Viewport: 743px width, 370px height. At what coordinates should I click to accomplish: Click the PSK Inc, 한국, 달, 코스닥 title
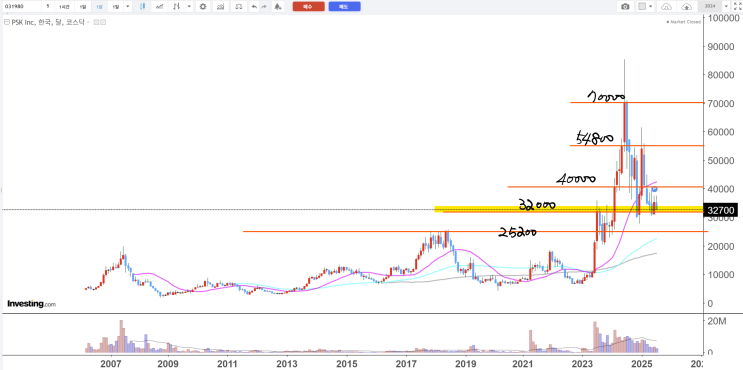pyautogui.click(x=48, y=22)
